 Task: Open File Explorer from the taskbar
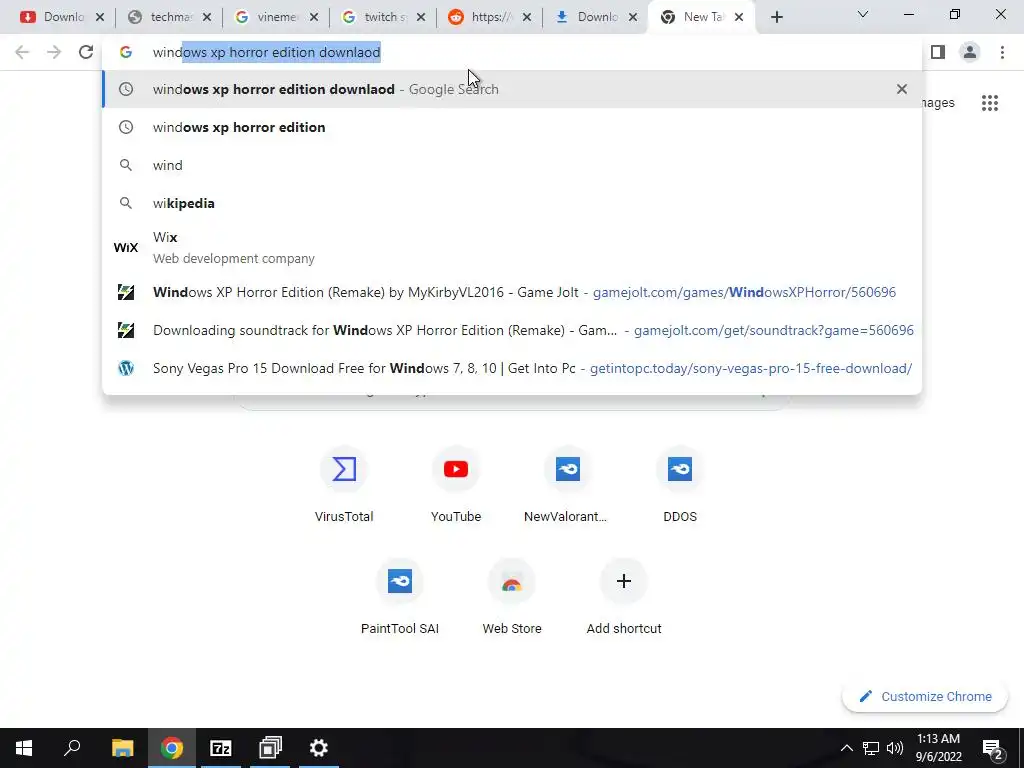[x=122, y=748]
